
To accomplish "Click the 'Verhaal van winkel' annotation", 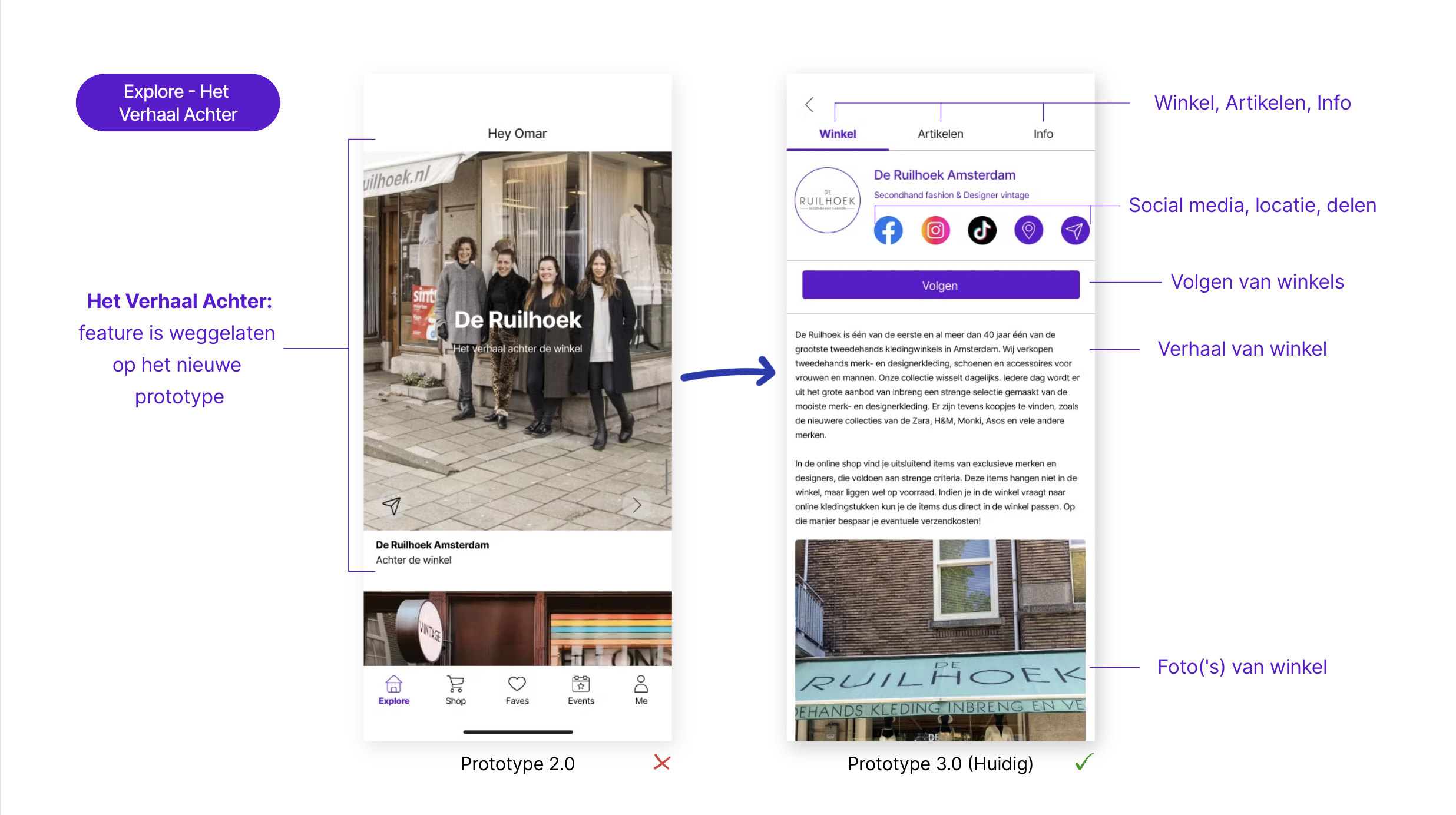I will (x=1242, y=349).
